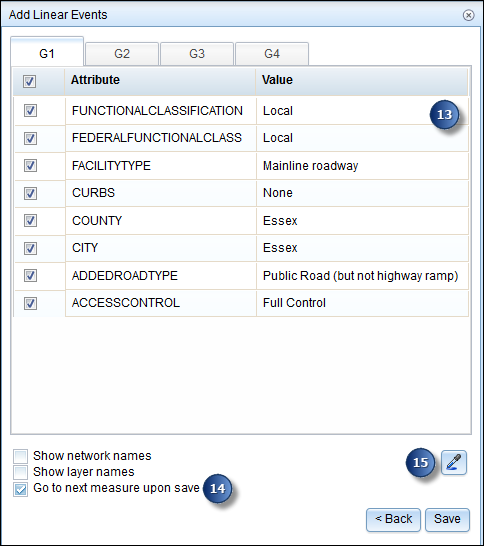The width and height of the screenshot is (484, 546).
Task: Edit the CURBS value cell showing None
Action: (x=362, y=193)
